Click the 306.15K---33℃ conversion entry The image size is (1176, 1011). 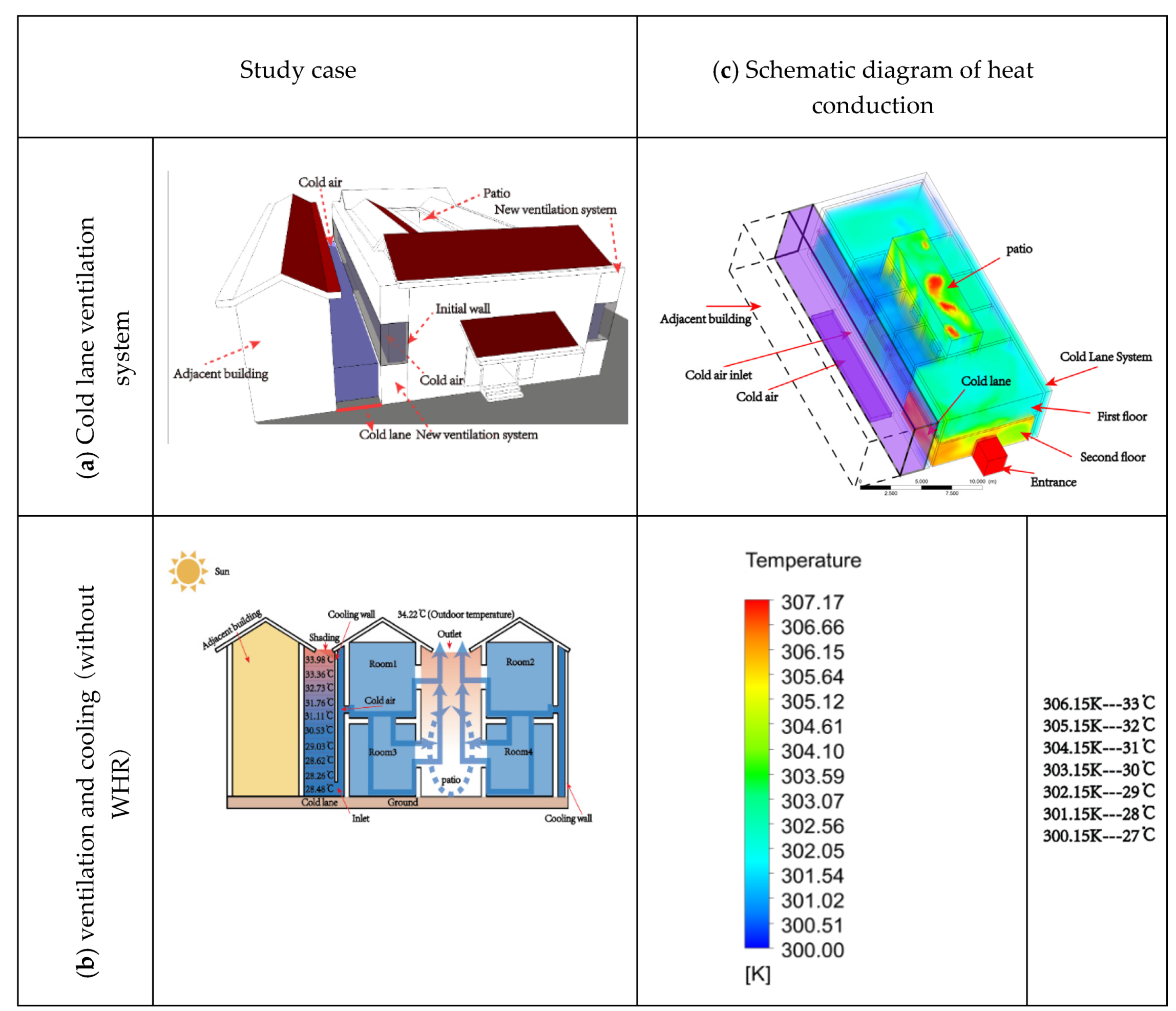tap(1098, 703)
